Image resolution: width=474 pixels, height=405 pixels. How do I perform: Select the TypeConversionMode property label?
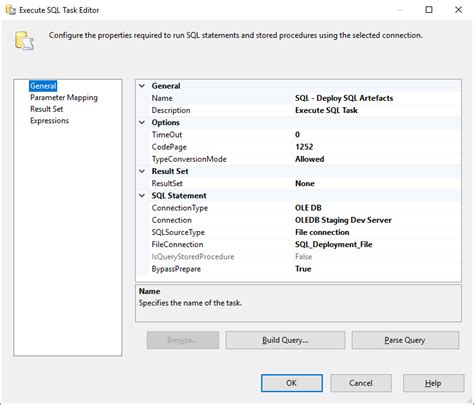189,159
